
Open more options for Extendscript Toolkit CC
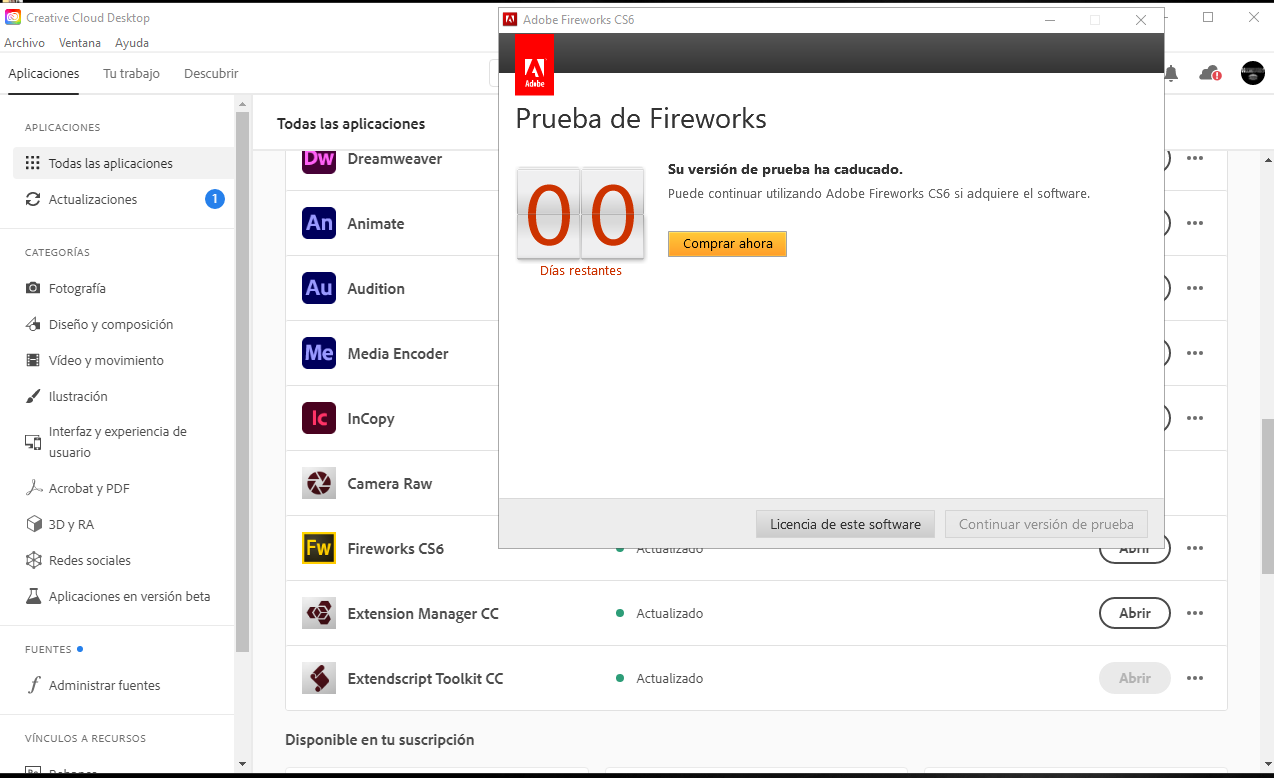[x=1194, y=678]
